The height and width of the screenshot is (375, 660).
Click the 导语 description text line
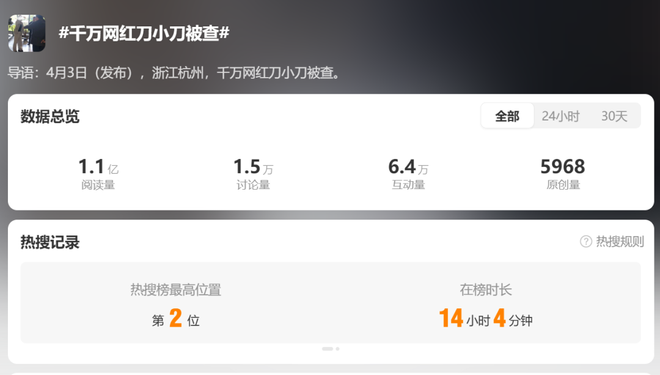pos(174,73)
